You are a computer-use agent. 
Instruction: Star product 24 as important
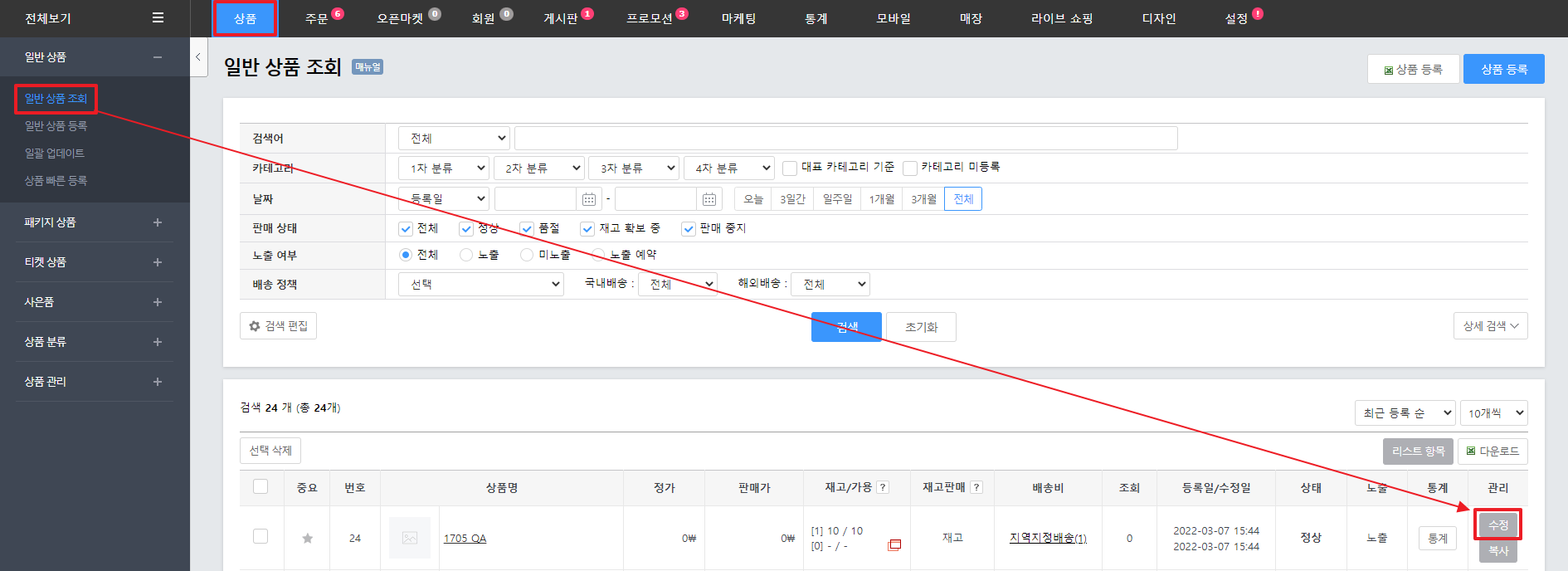[x=308, y=539]
